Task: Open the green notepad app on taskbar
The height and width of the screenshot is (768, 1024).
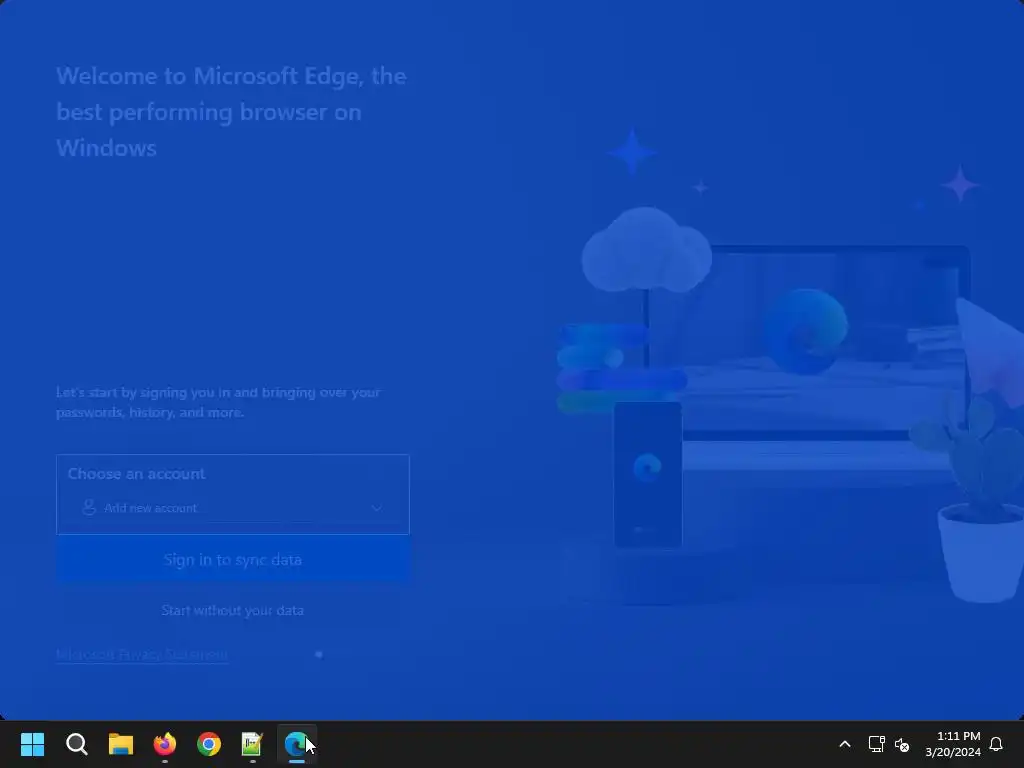Action: coord(252,744)
